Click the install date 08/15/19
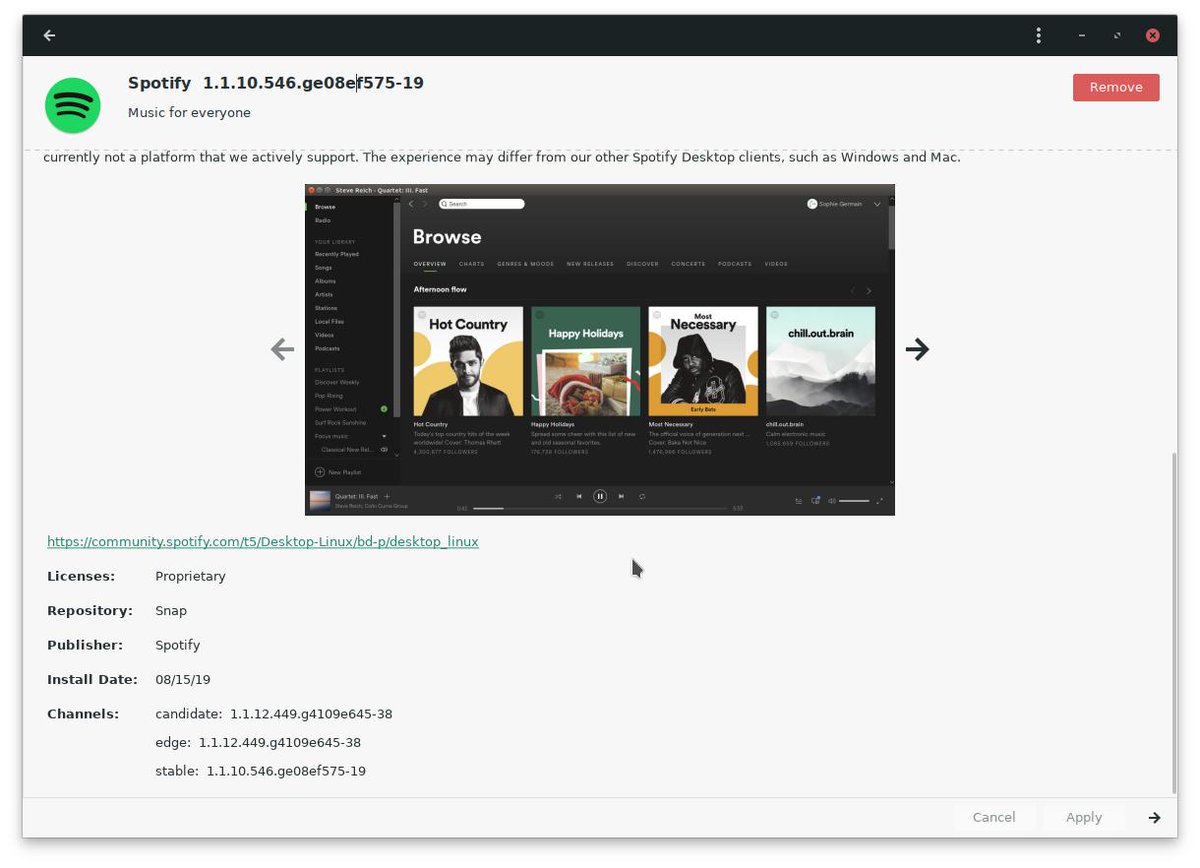 coord(183,679)
